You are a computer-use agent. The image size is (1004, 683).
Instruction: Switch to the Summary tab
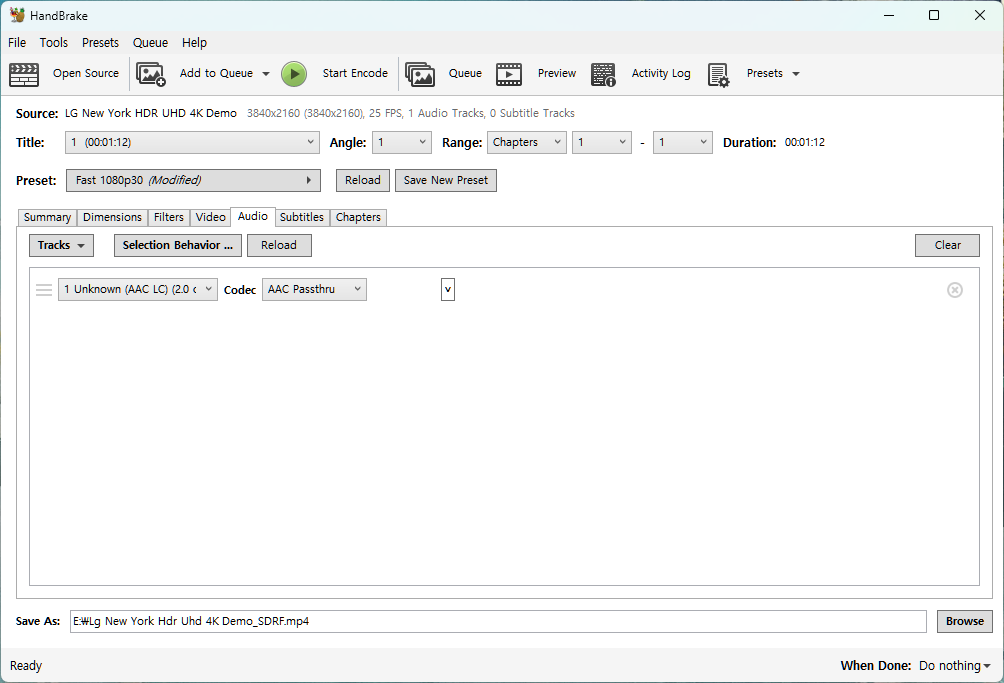pyautogui.click(x=47, y=218)
